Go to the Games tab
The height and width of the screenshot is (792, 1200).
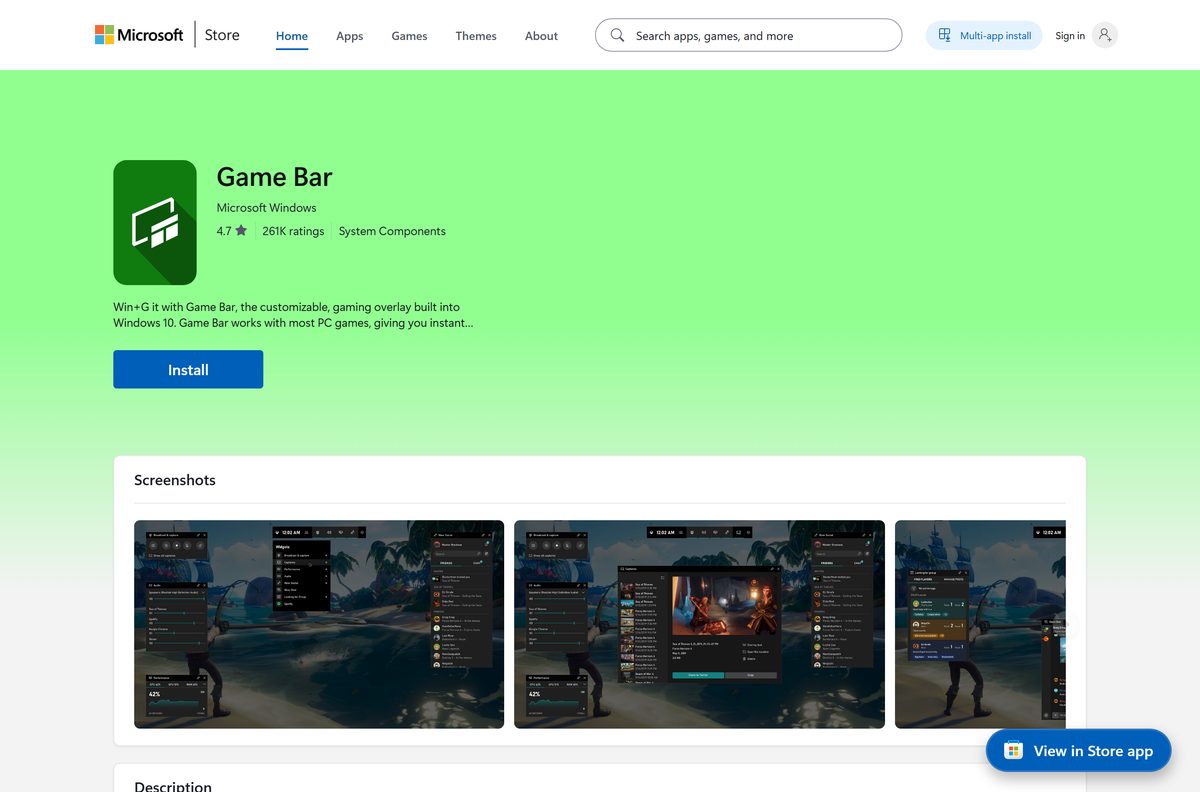pos(409,36)
